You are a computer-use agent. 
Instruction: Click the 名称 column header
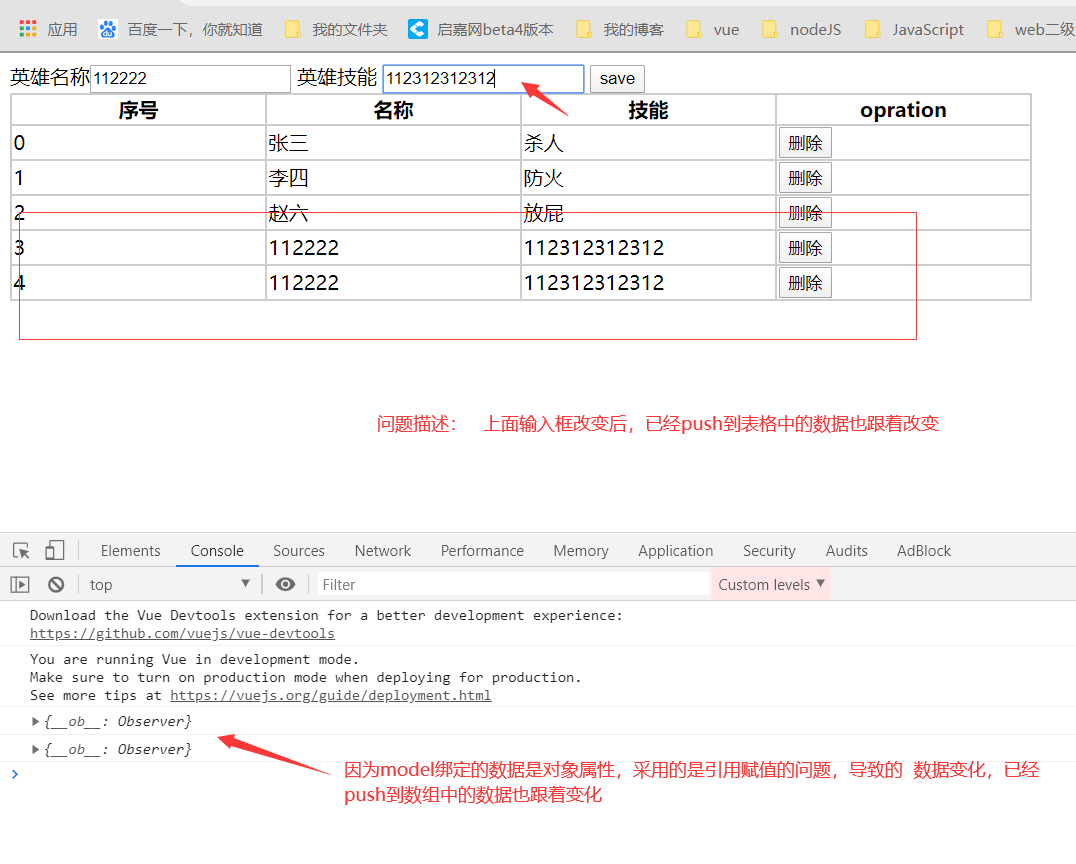pyautogui.click(x=393, y=110)
